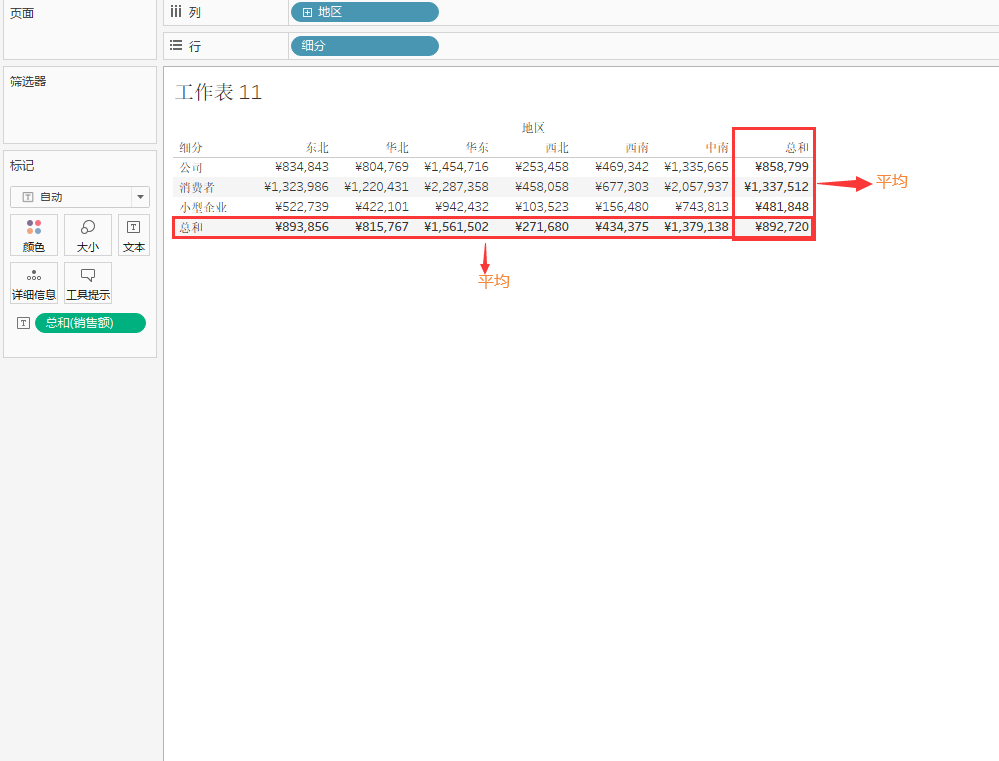Viewport: 999px width, 761px height.
Task: Click cell value ¥1,337,512
Action: tap(776, 187)
